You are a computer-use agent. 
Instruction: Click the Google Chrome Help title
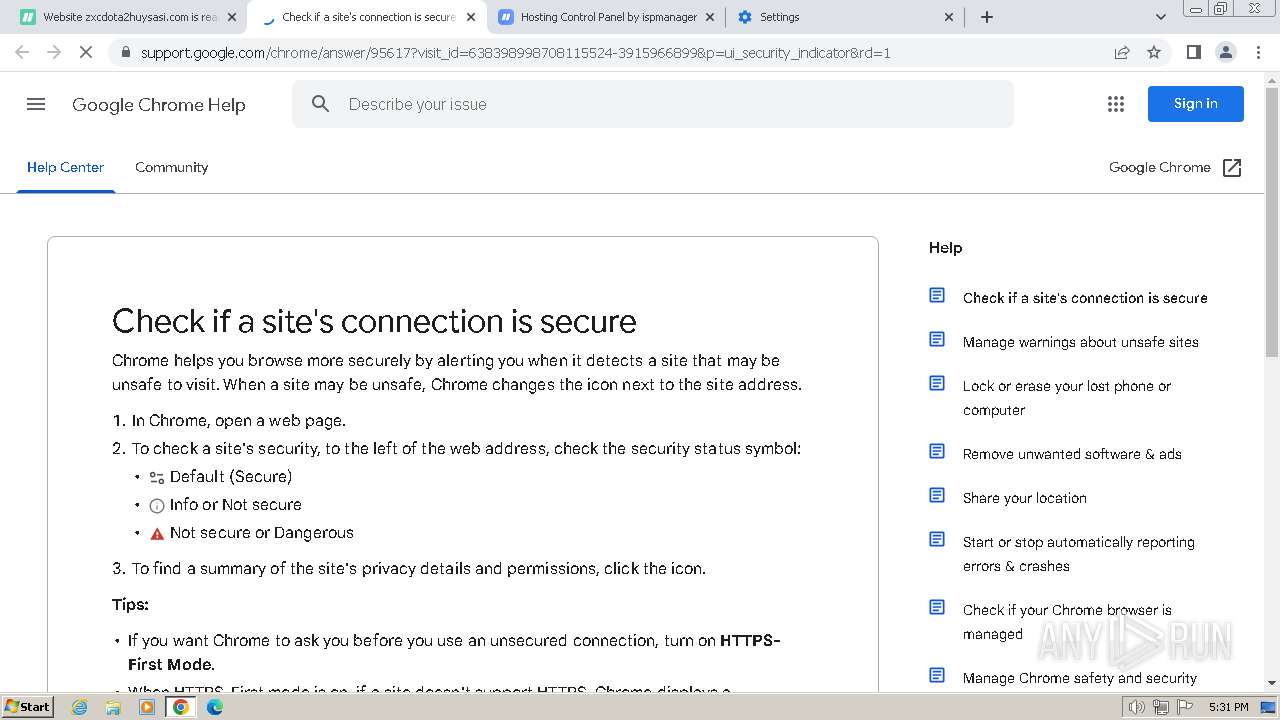(x=159, y=105)
